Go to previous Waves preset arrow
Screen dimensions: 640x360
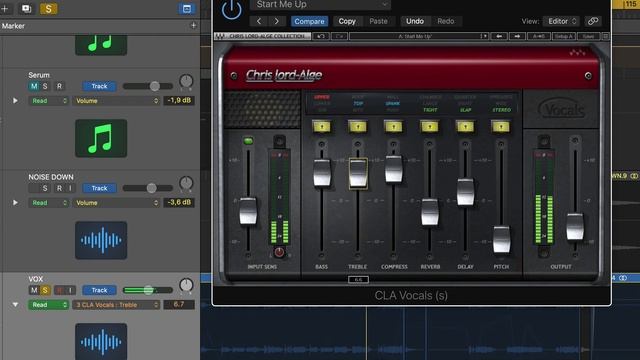coord(499,36)
